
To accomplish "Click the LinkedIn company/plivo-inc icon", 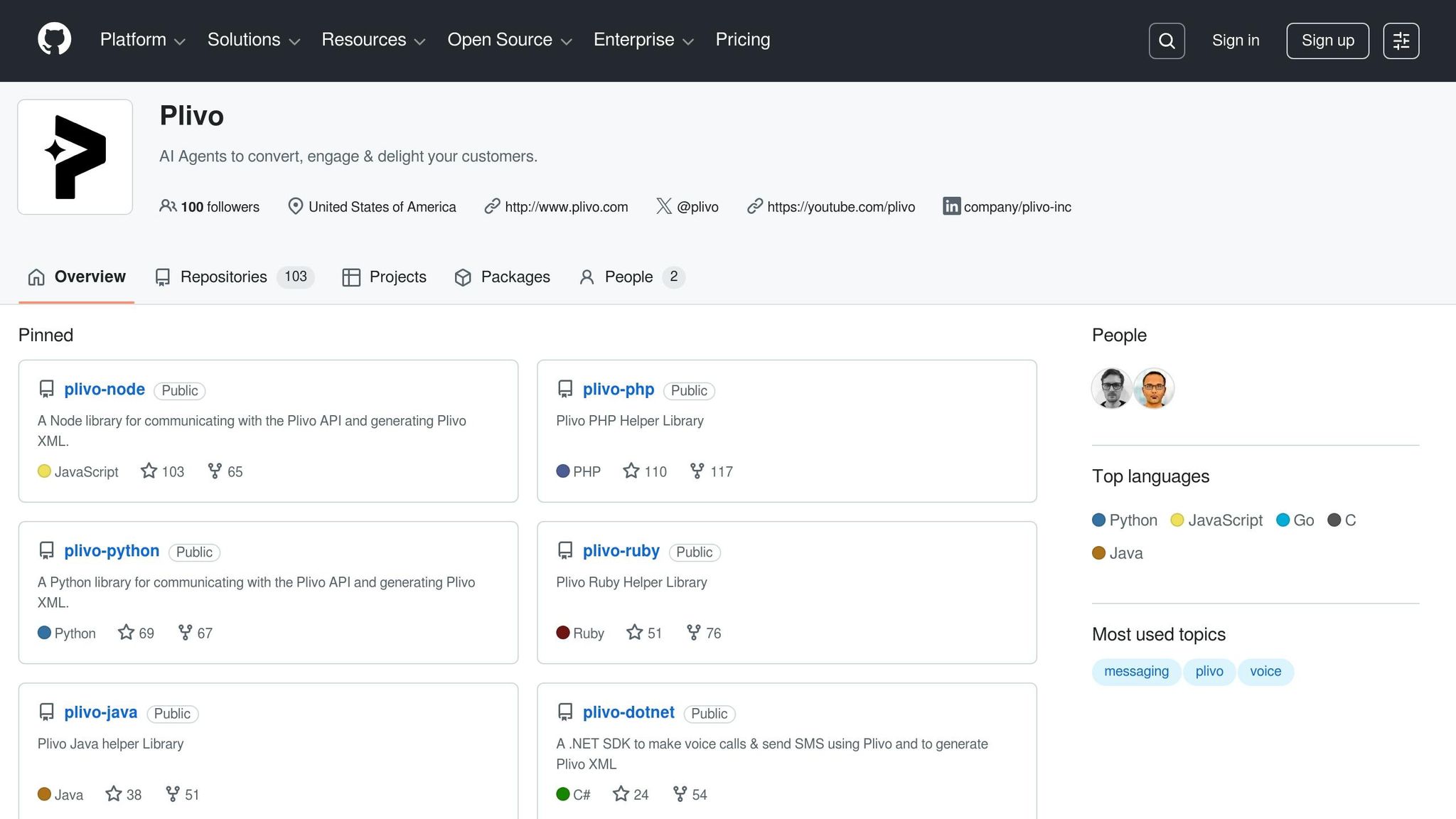I will coord(951,206).
